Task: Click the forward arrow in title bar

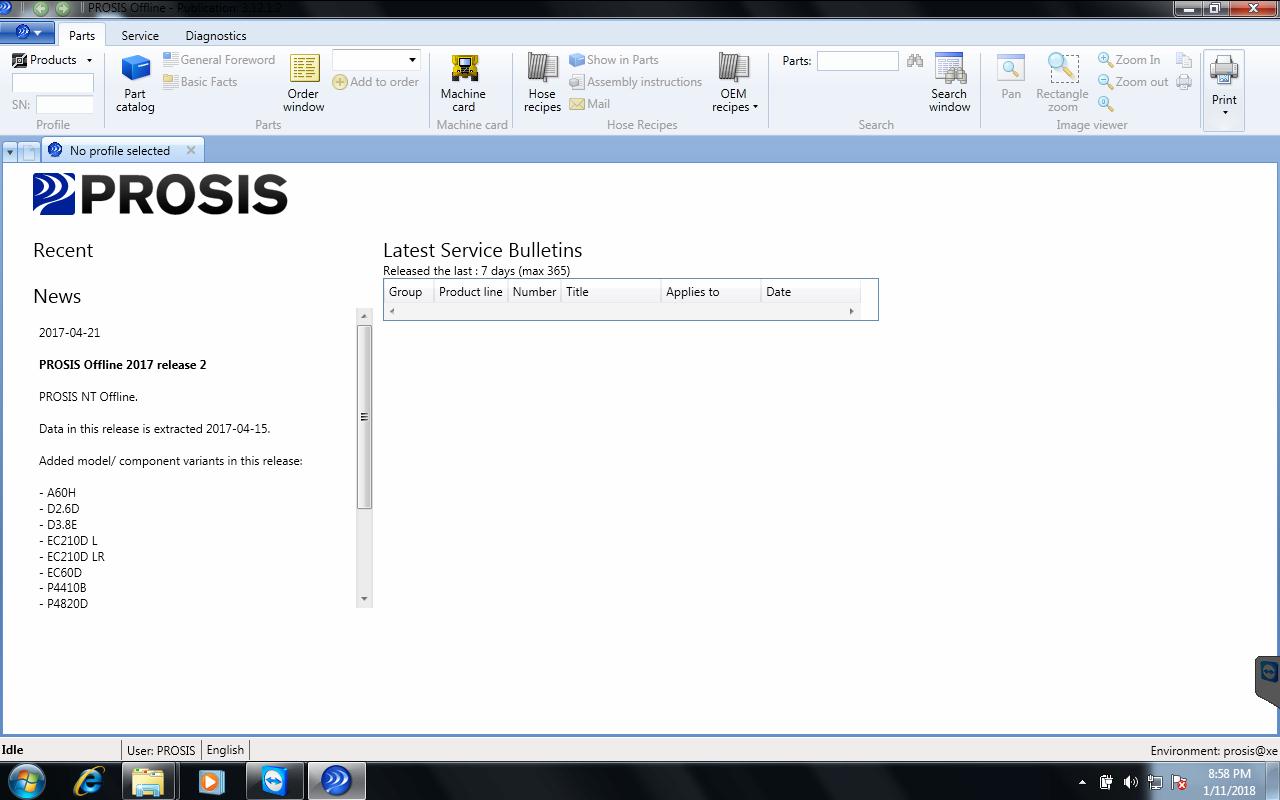Action: click(x=63, y=8)
